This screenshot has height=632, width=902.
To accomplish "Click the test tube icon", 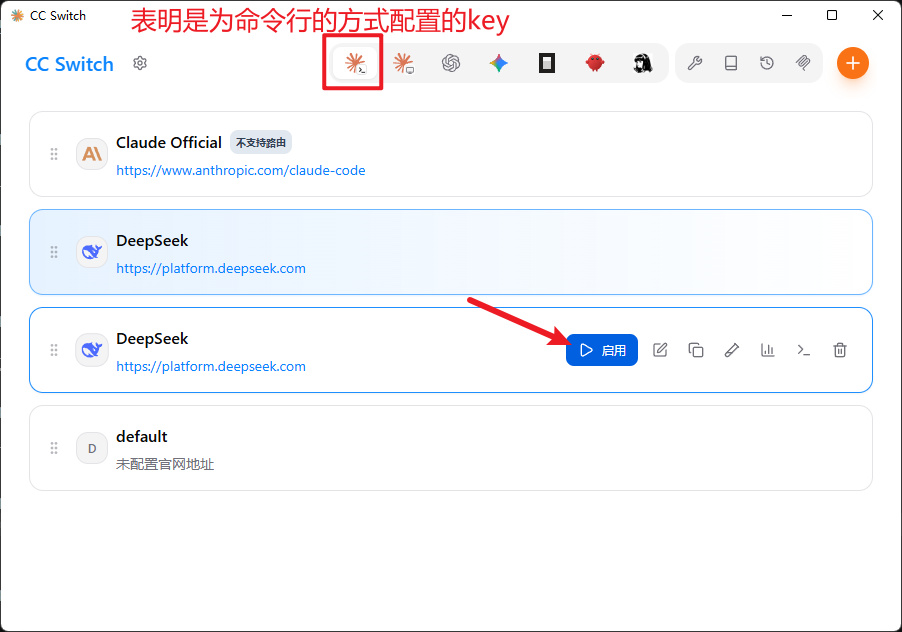I will pos(732,350).
